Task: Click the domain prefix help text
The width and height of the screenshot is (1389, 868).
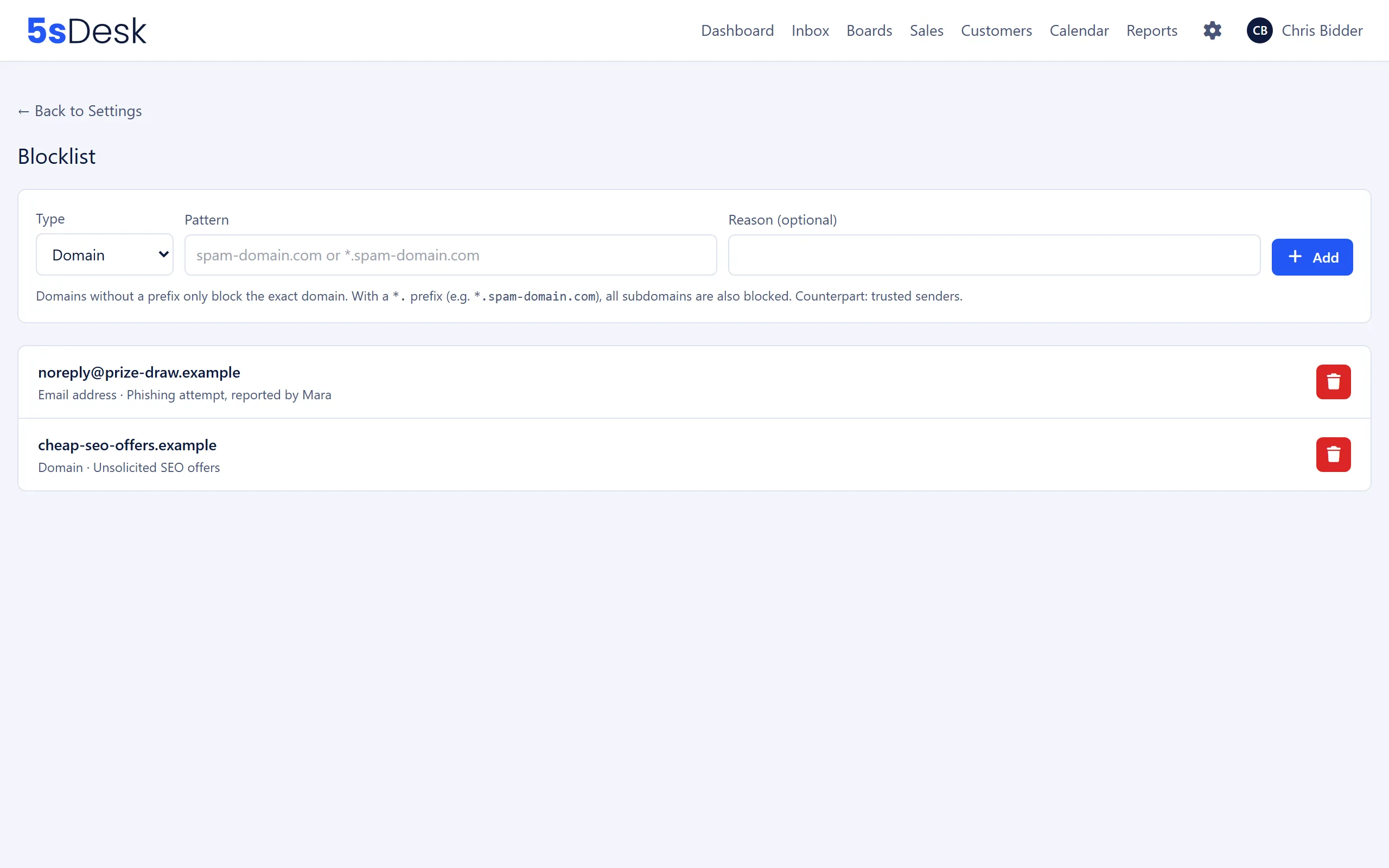Action: pos(499,296)
